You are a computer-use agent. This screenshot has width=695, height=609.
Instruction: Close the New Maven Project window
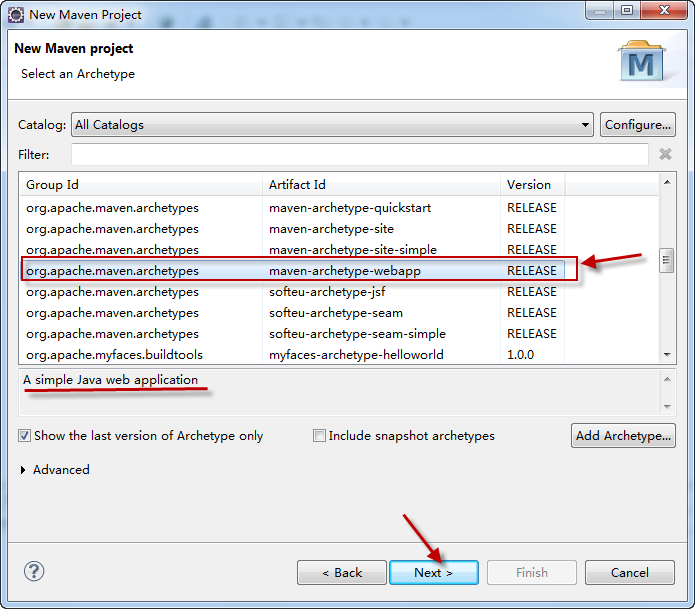click(x=664, y=10)
